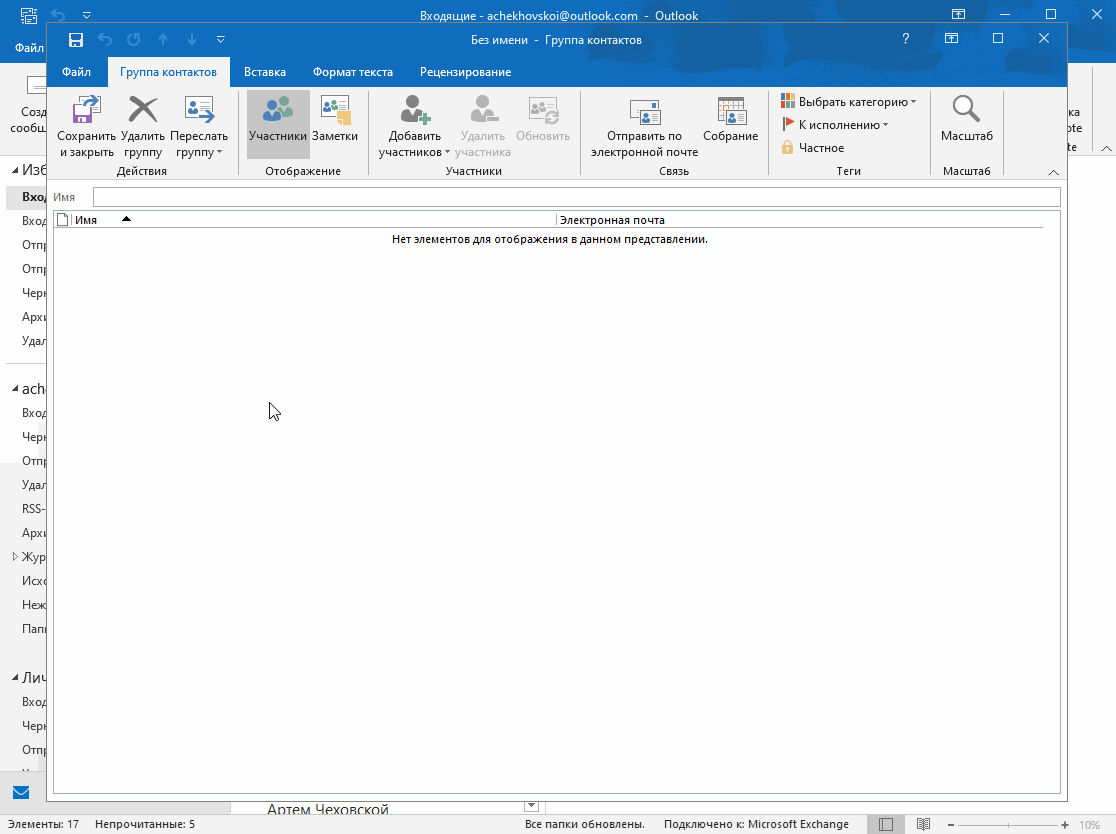Click Outlook send/receive icon in main title bar
The image size is (1116, 834).
[x=28, y=15]
